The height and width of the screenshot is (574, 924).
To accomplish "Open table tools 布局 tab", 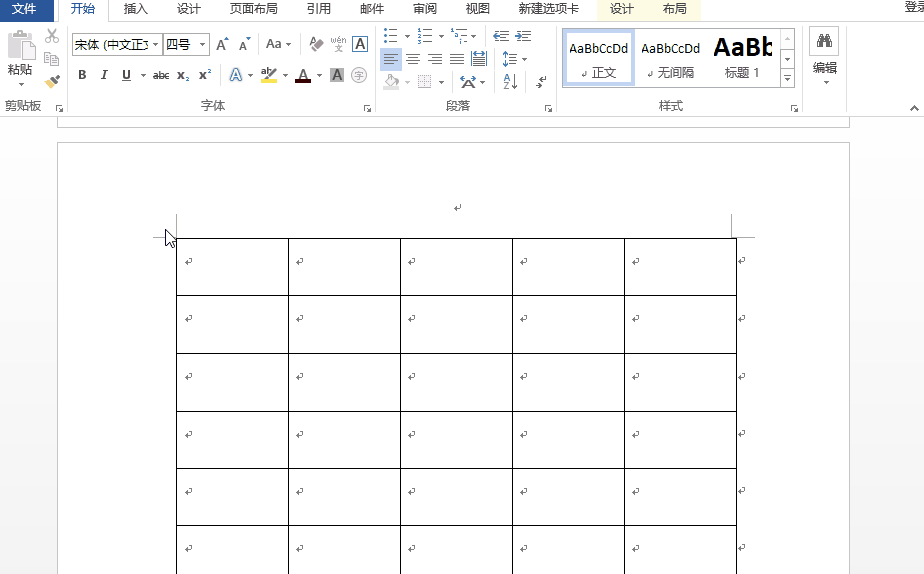I will coord(674,9).
